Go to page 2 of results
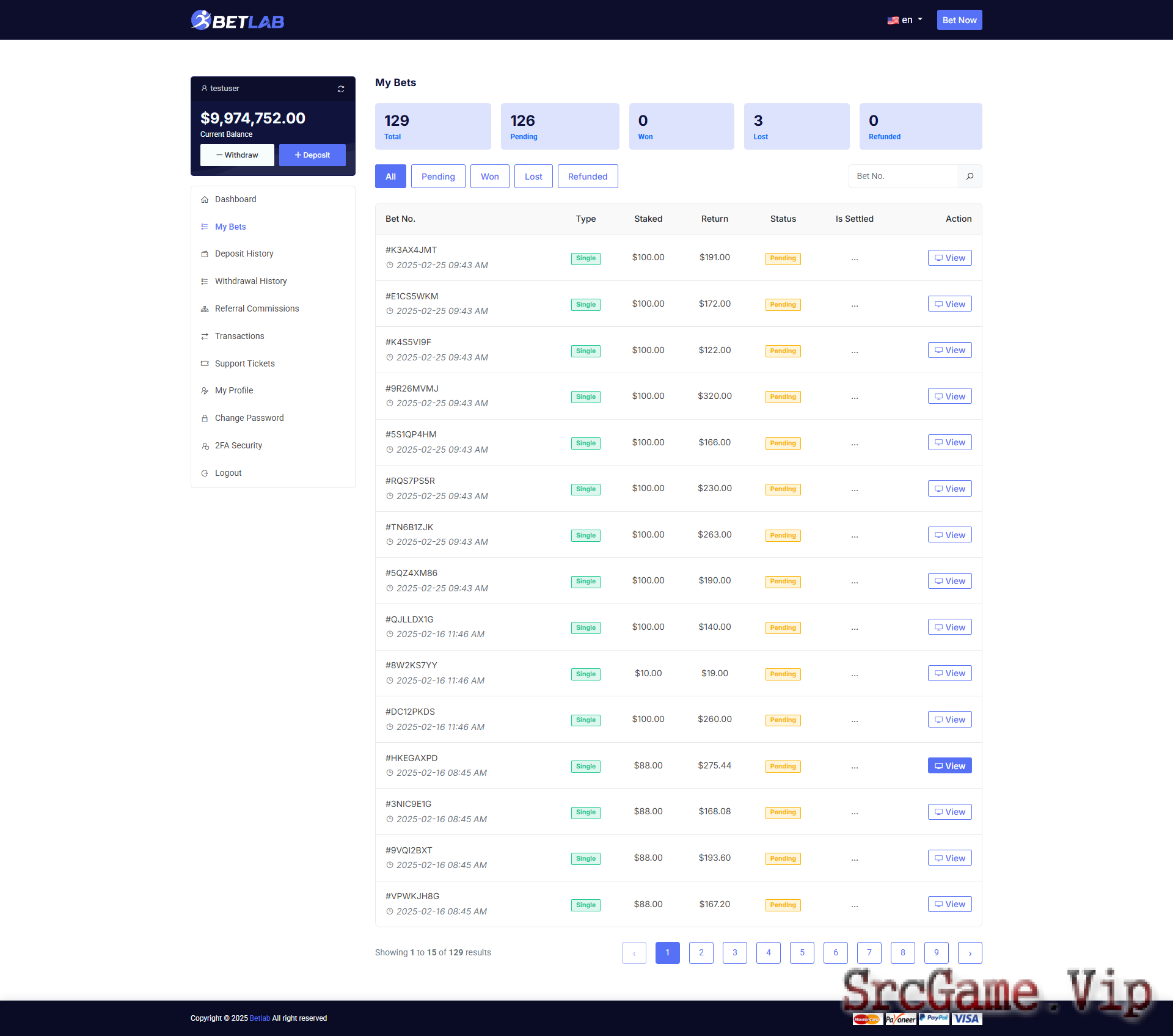1173x1036 pixels. 701,953
